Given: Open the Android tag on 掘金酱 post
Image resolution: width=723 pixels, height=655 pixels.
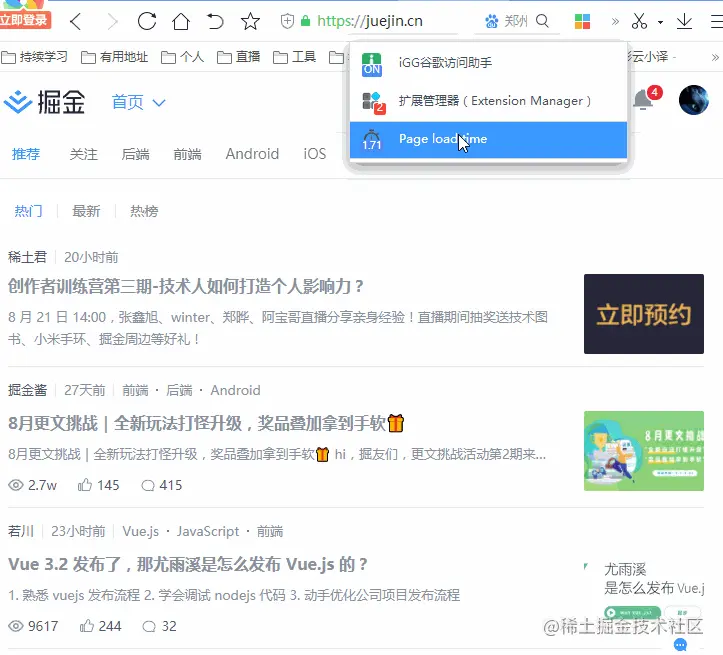Looking at the screenshot, I should pos(235,390).
